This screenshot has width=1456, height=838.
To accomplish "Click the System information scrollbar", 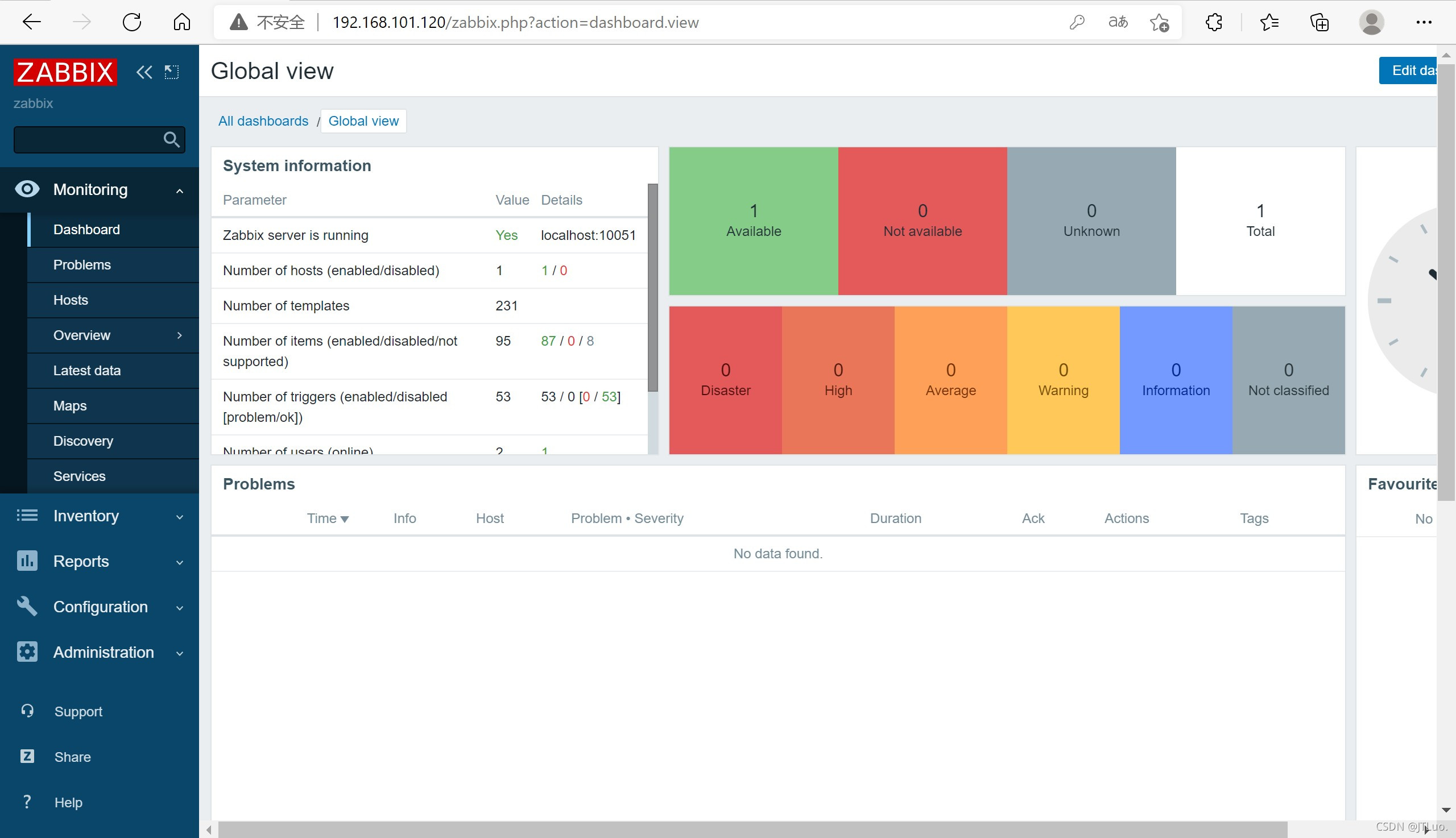I will click(652, 288).
